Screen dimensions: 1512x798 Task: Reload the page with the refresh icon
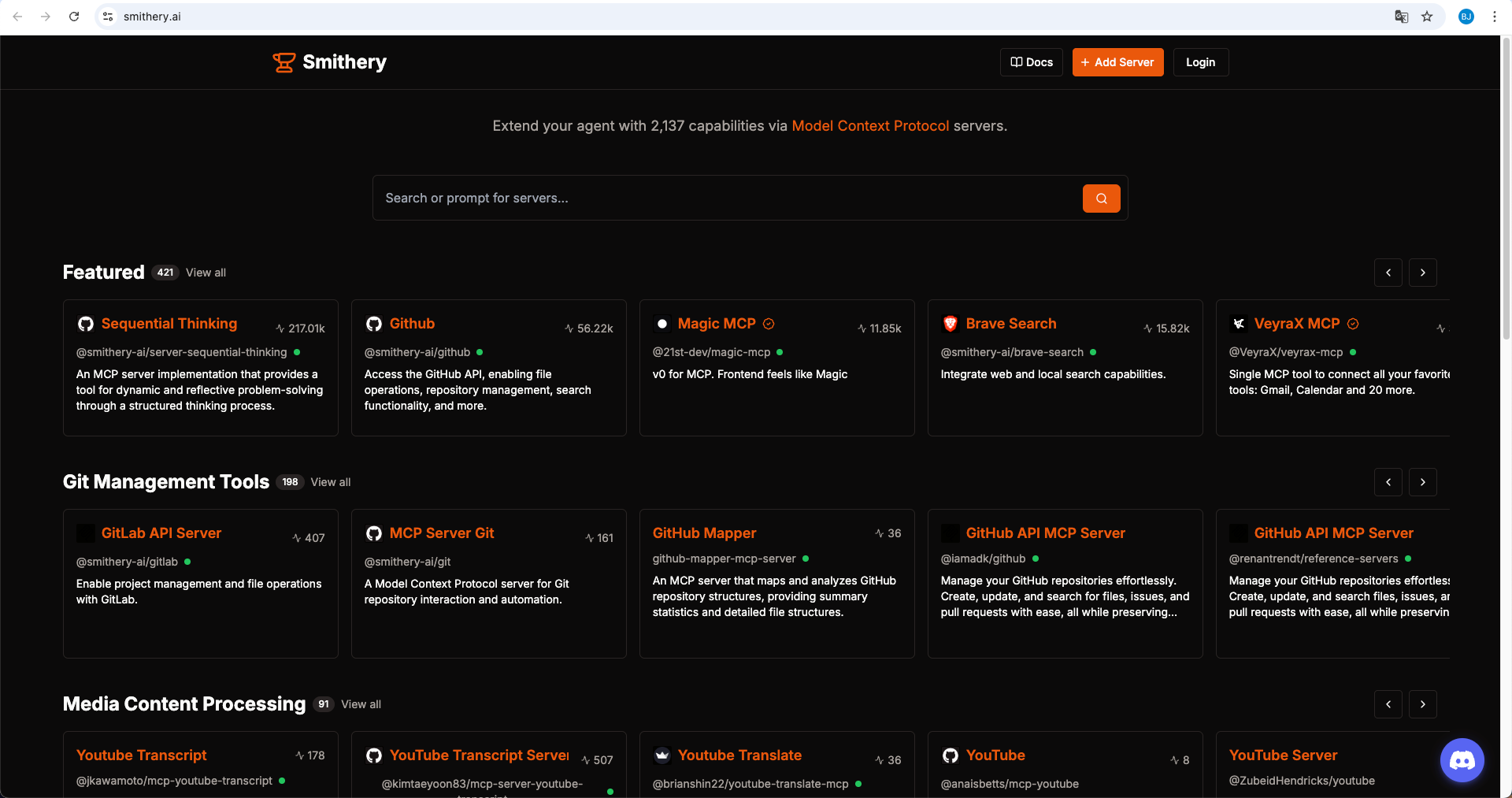74,17
